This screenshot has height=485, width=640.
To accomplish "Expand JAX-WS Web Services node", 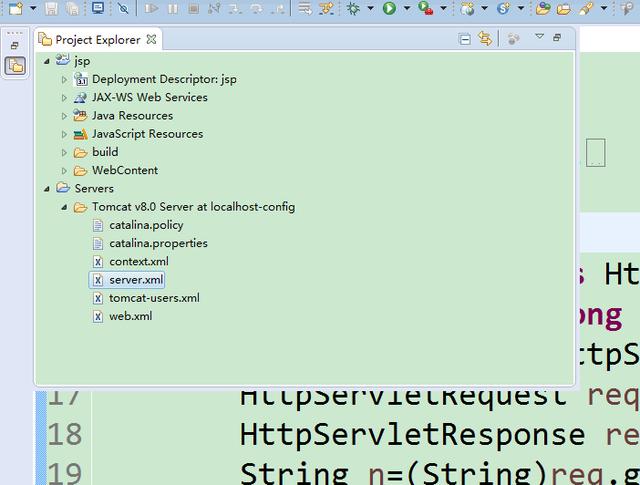I will click(64, 98).
